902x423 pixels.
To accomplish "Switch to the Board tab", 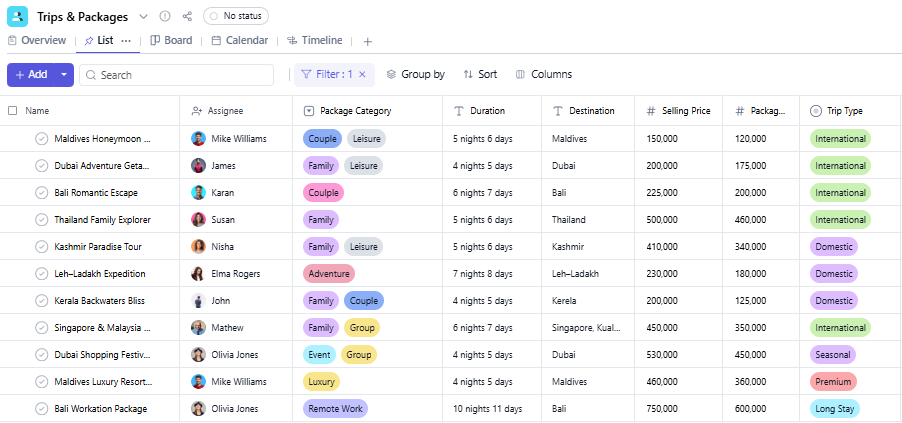I will click(x=171, y=41).
